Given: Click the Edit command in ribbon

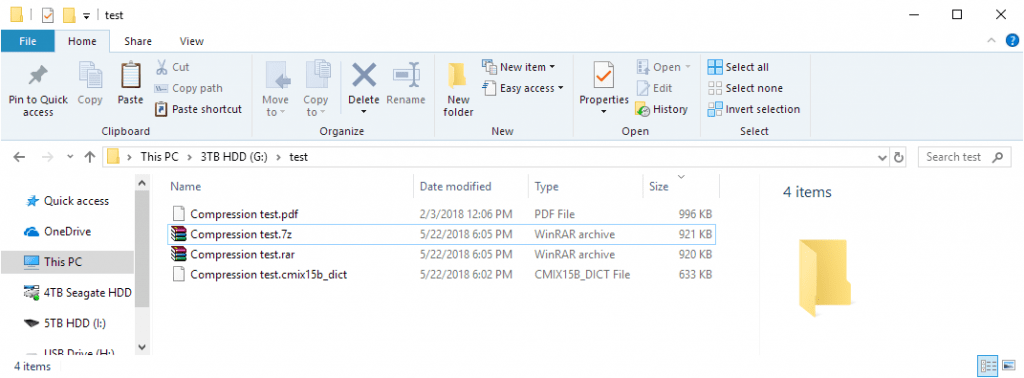Looking at the screenshot, I should [654, 88].
